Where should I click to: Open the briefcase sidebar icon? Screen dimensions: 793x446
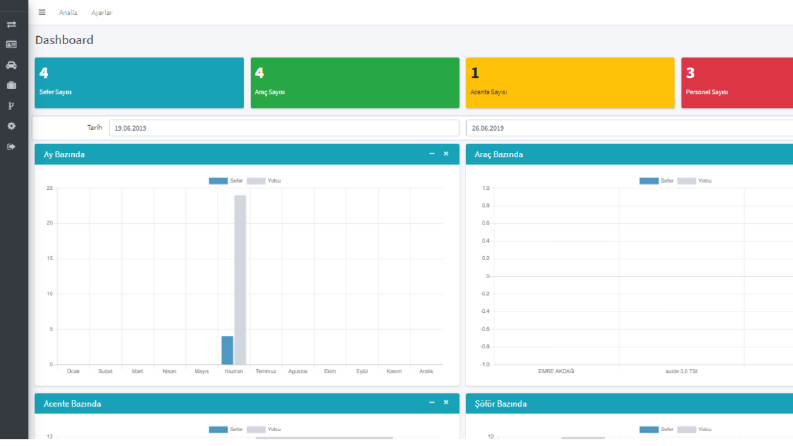tap(11, 85)
